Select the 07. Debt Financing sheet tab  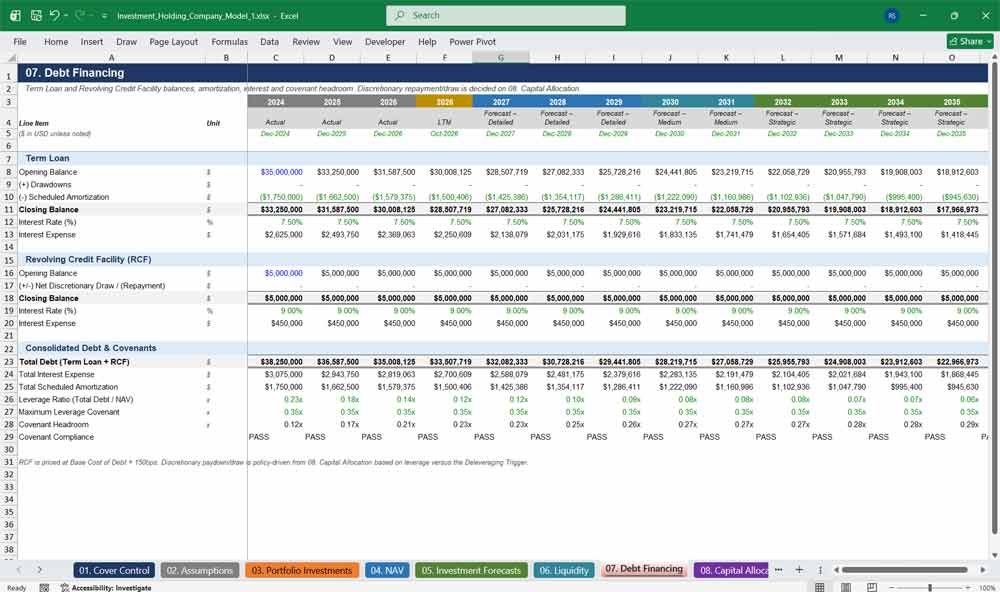(x=644, y=570)
